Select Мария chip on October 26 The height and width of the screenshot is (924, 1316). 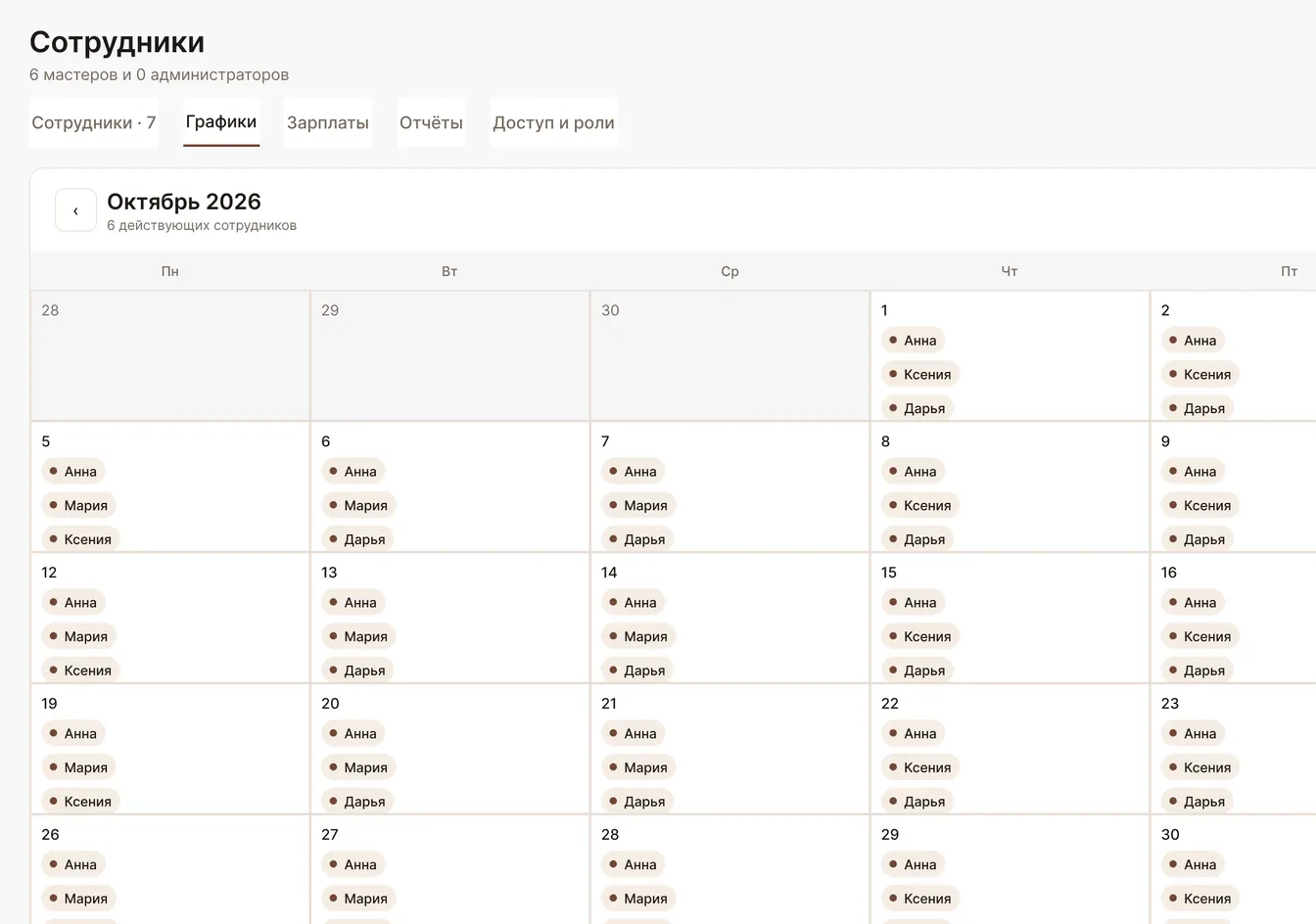point(78,899)
